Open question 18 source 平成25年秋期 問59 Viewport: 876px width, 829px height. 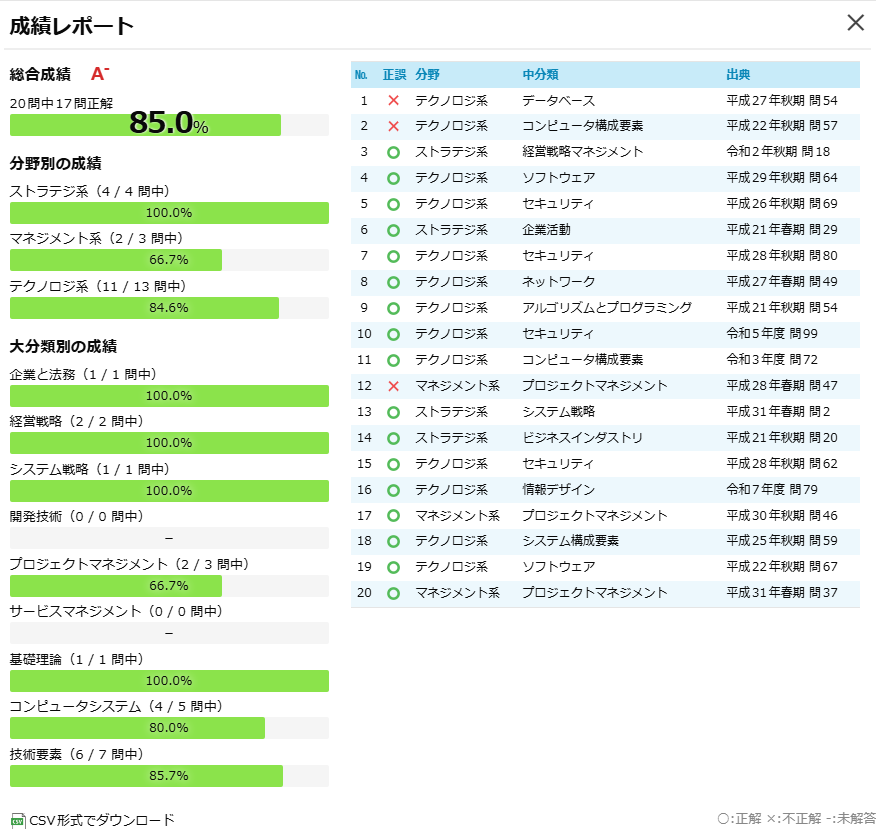(x=781, y=541)
